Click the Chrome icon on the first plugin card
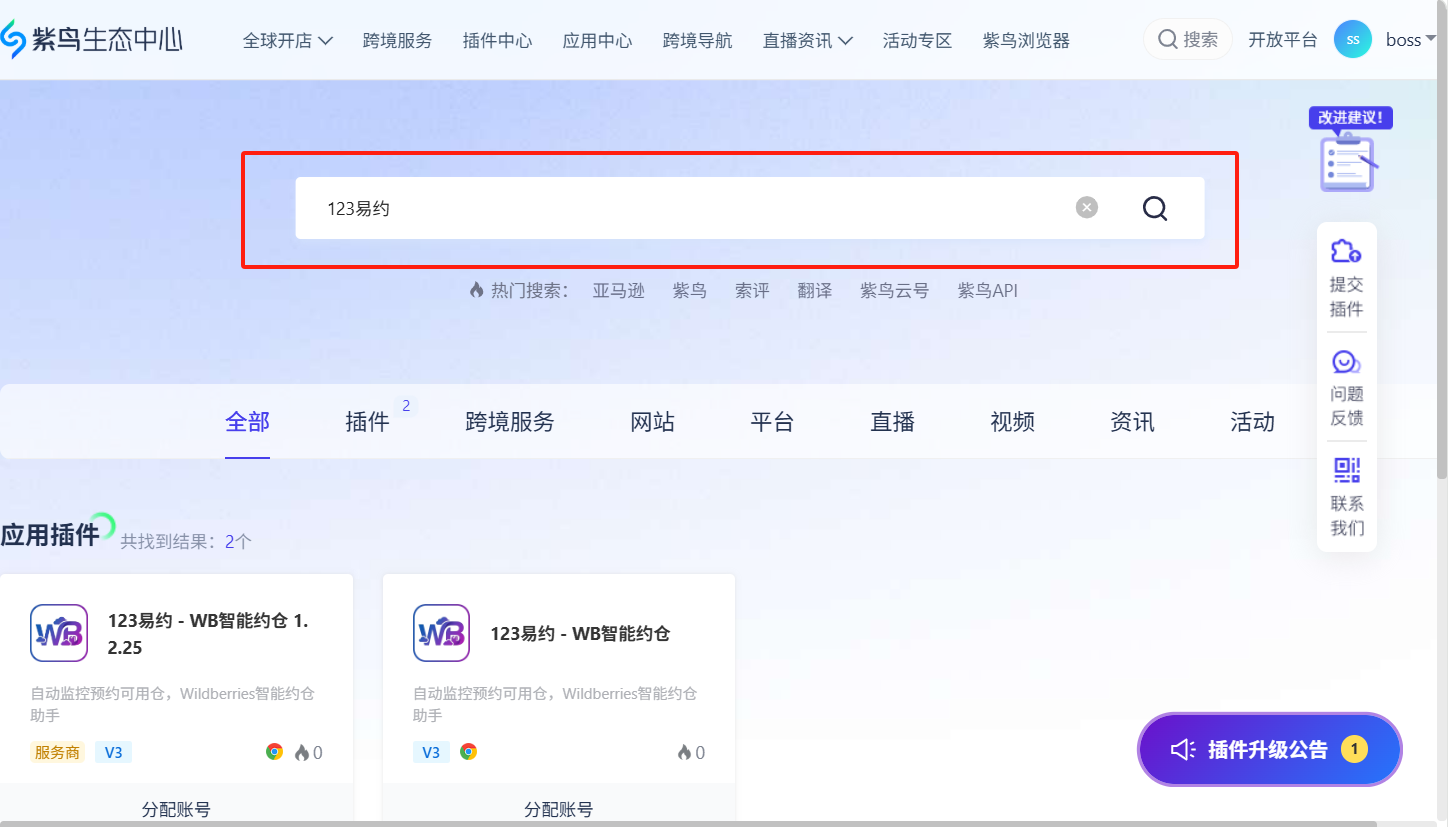Viewport: 1451px width, 827px height. tap(276, 752)
